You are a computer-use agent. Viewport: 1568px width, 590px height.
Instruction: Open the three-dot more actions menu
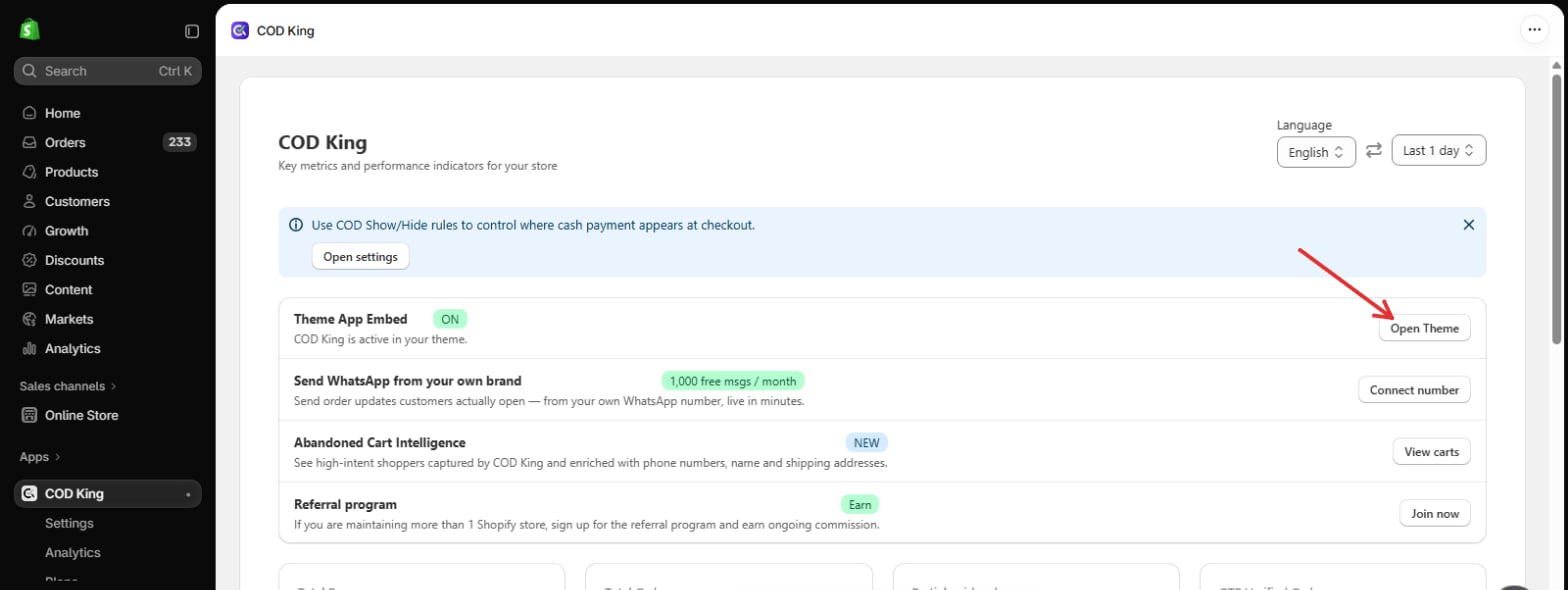(x=1534, y=30)
